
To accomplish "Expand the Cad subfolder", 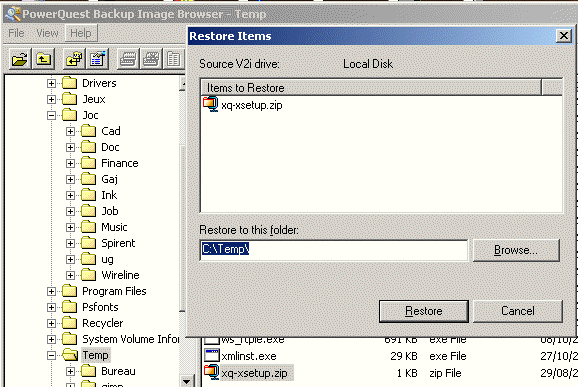I will [70, 132].
